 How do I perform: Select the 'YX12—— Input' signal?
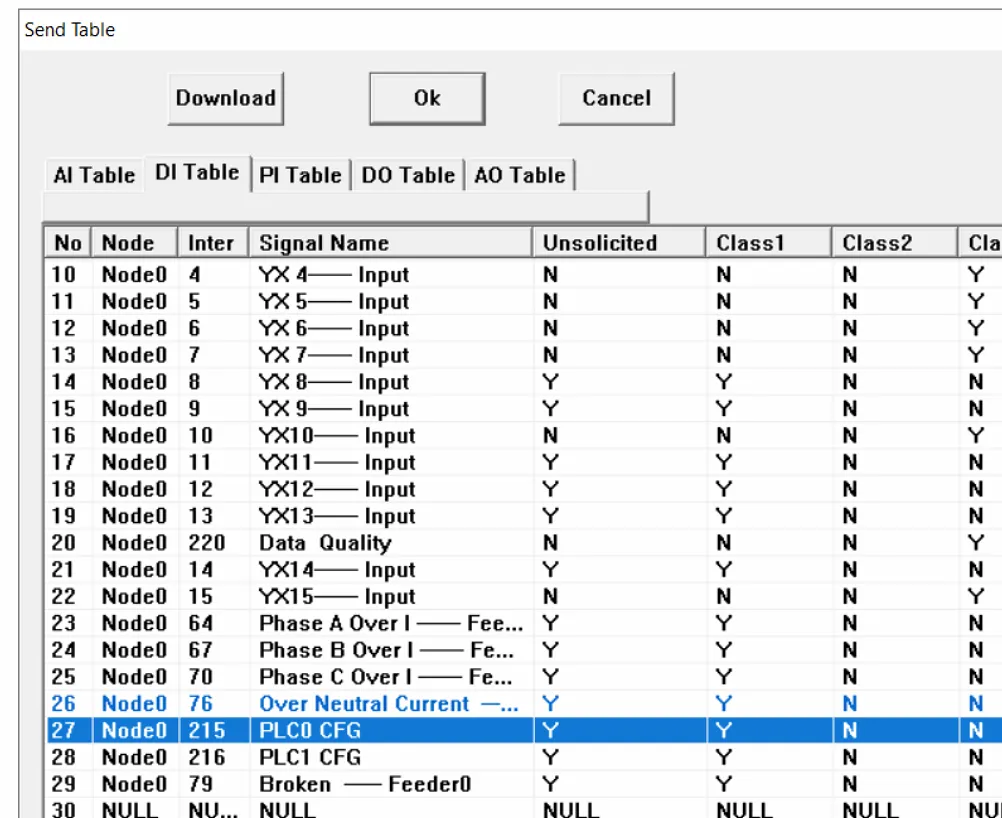pyautogui.click(x=337, y=490)
